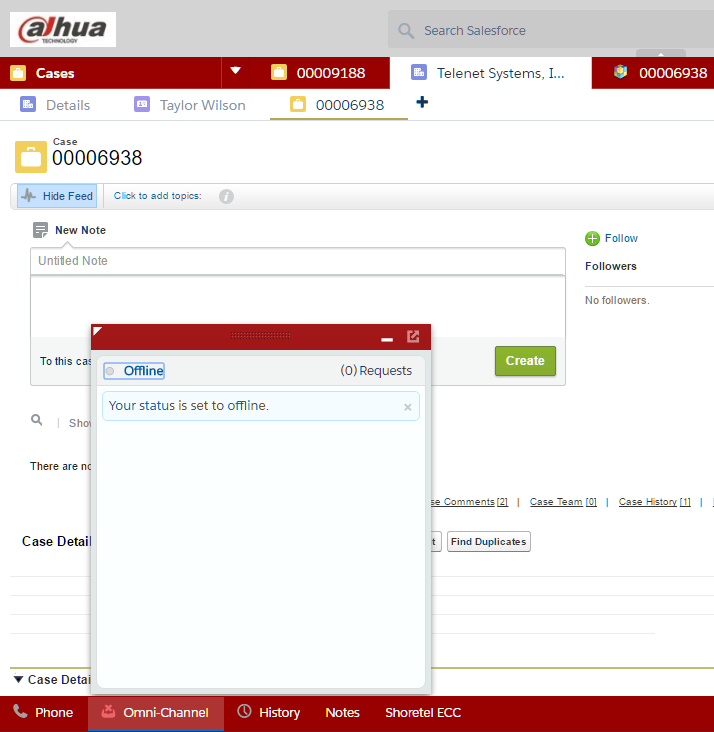Collapse the Case Detail section triangle

[18, 679]
